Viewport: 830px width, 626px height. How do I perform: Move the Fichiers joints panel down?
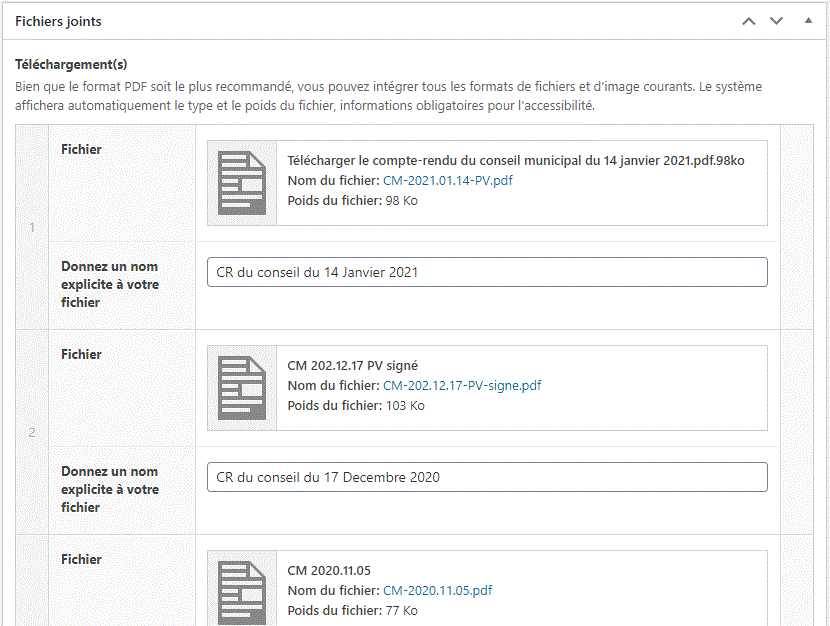776,21
